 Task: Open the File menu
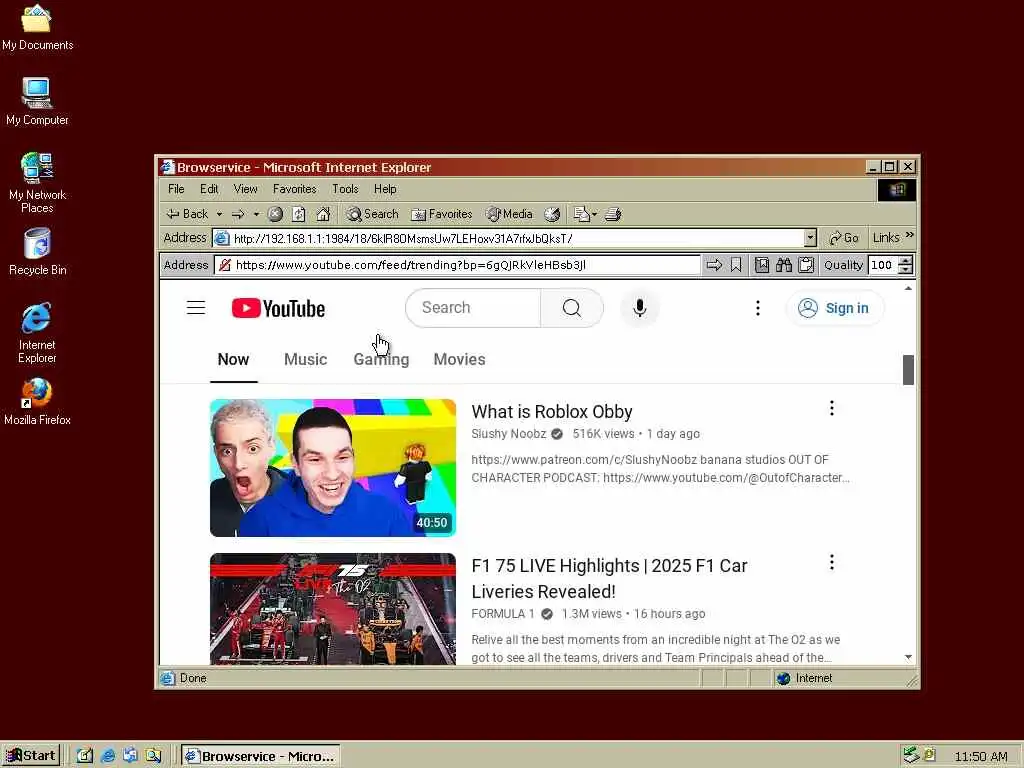[x=176, y=189]
